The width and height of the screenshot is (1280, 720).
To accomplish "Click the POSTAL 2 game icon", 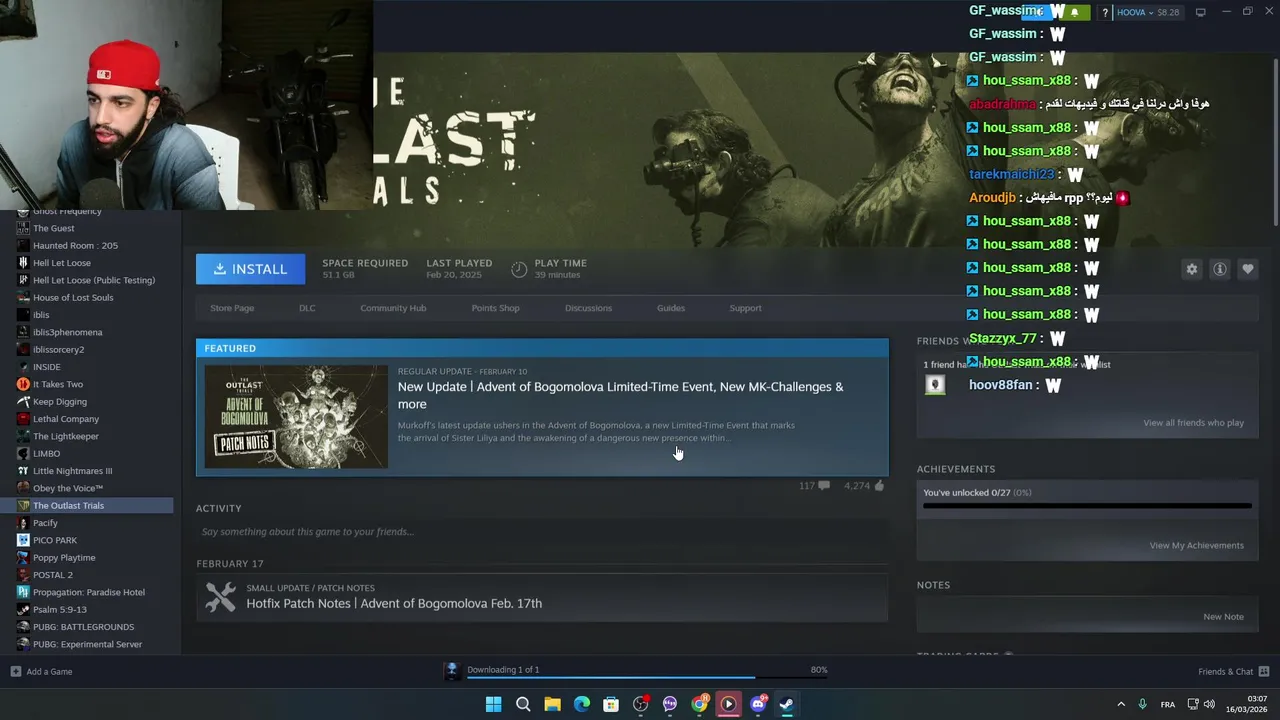I will [23, 575].
